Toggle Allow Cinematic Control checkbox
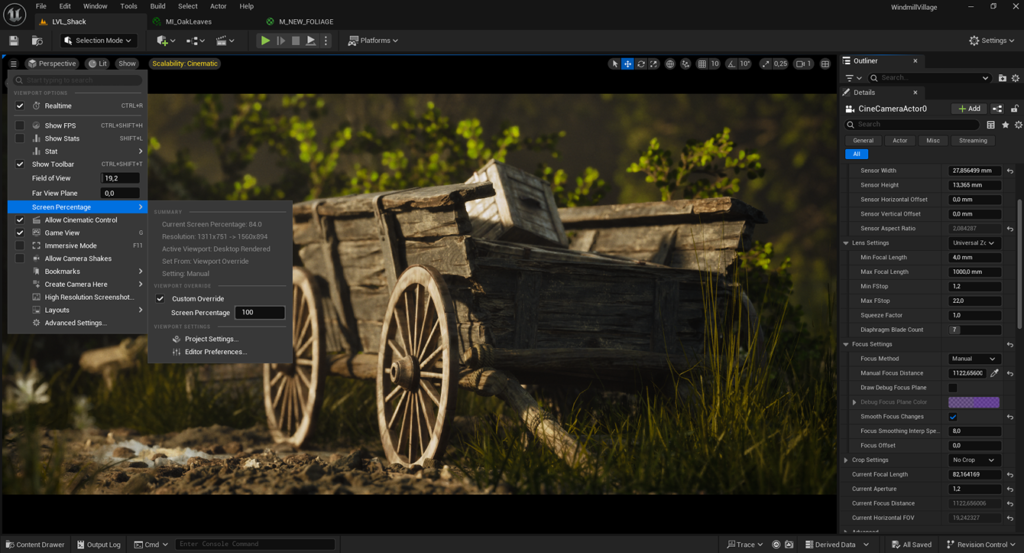The width and height of the screenshot is (1024, 553). [20, 220]
